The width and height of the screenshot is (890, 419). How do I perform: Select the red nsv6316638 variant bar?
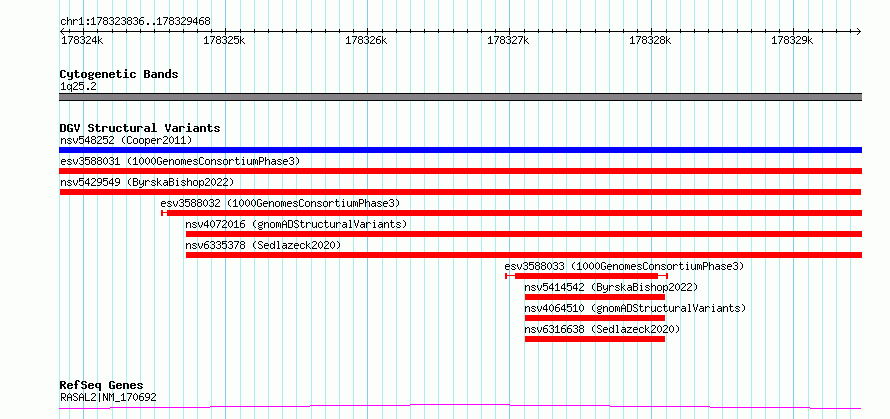[595, 339]
